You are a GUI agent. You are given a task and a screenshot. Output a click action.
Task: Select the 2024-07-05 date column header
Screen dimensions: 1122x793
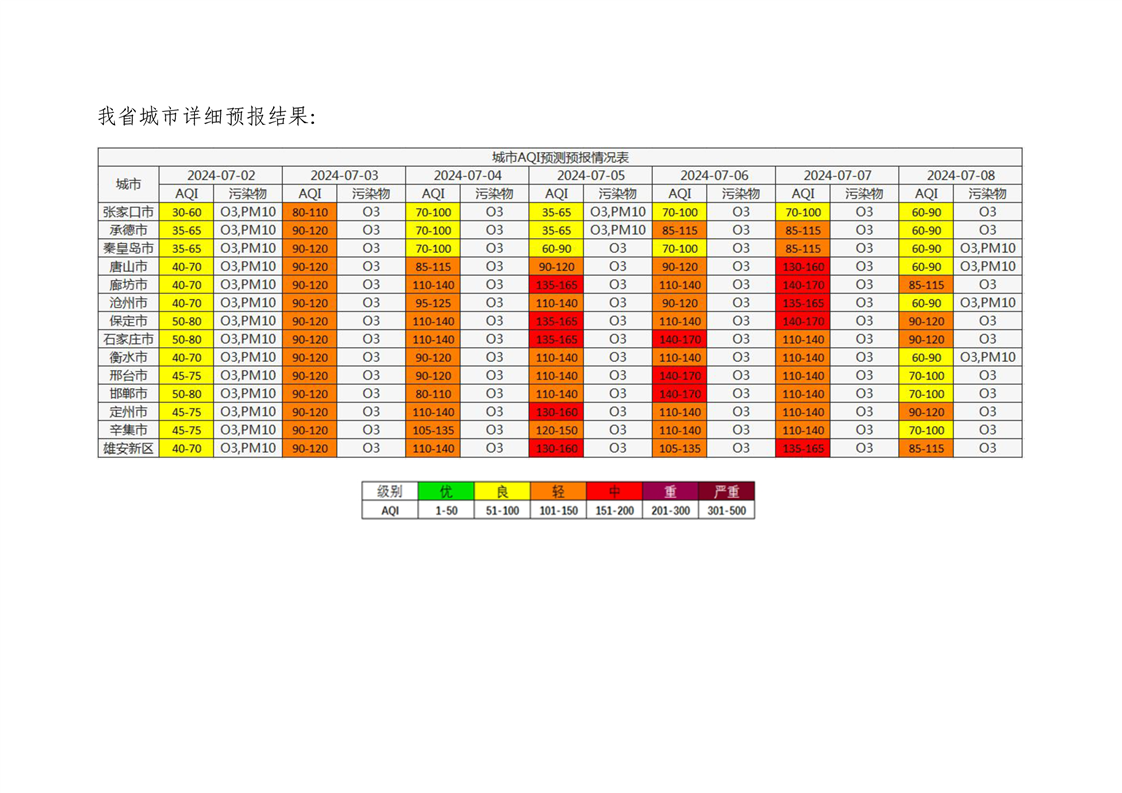590,175
